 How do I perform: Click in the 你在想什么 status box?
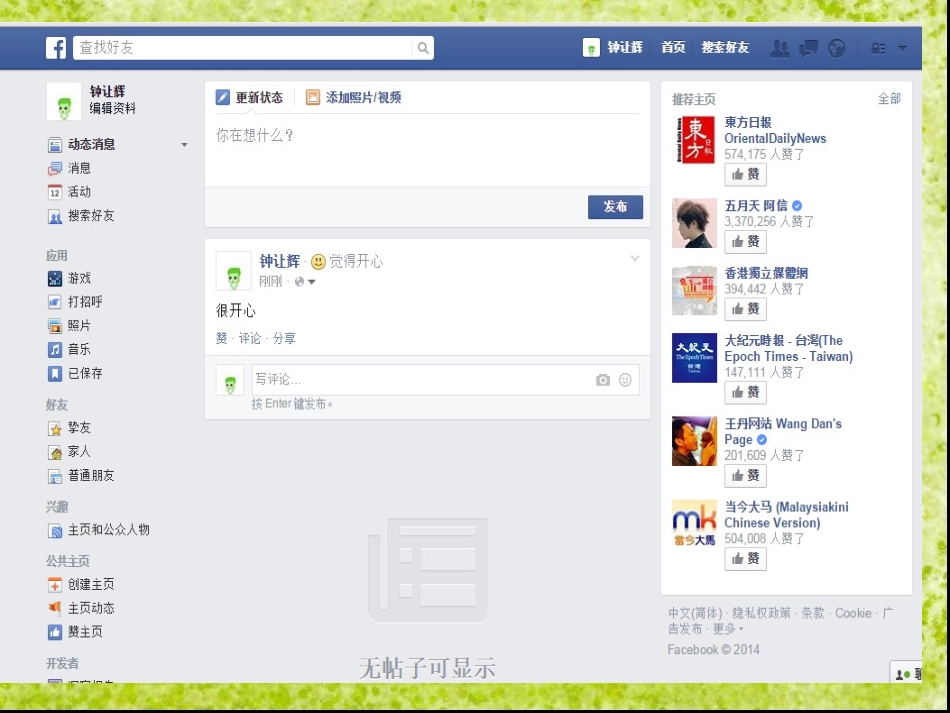pos(427,150)
